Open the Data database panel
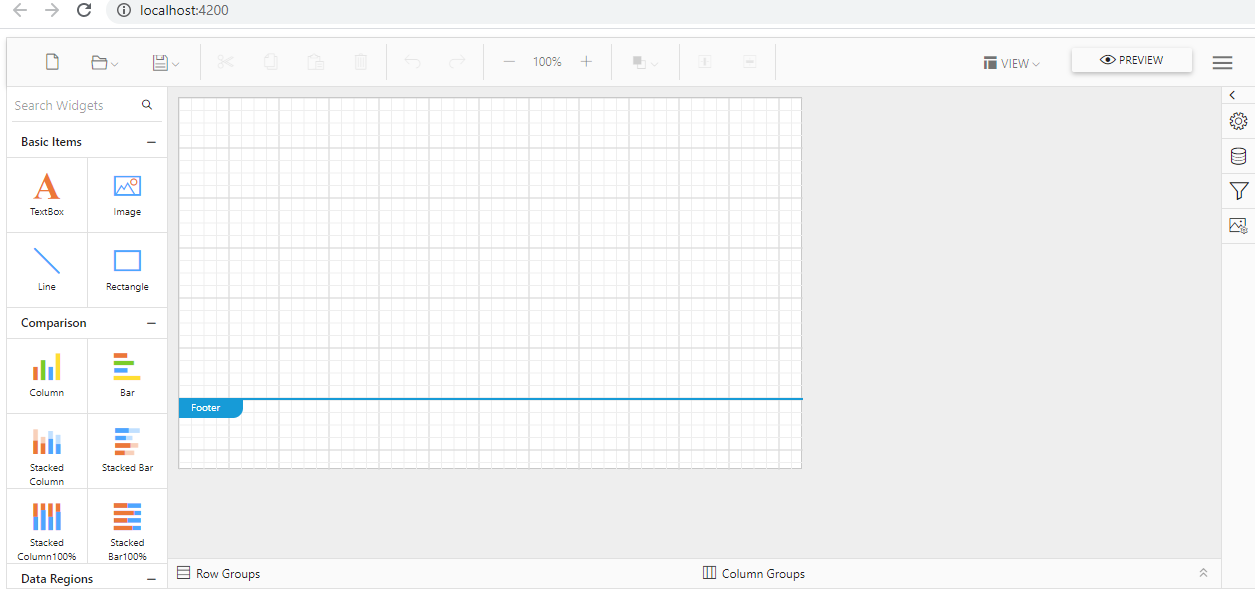The width and height of the screenshot is (1255, 589). tap(1238, 156)
